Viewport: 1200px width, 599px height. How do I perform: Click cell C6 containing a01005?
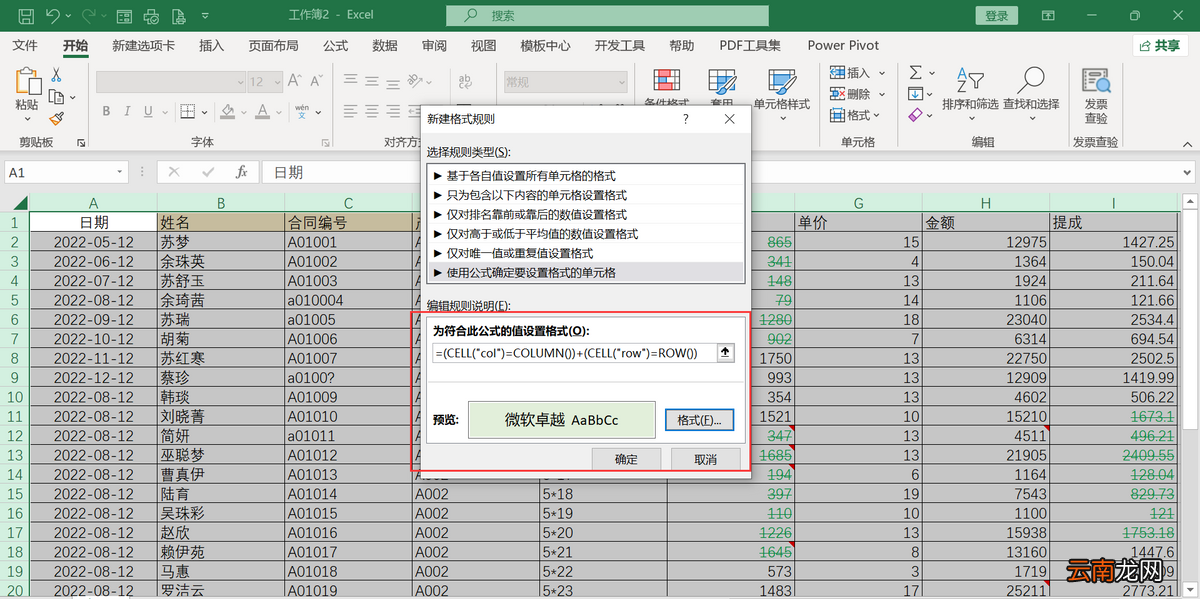tap(348, 320)
